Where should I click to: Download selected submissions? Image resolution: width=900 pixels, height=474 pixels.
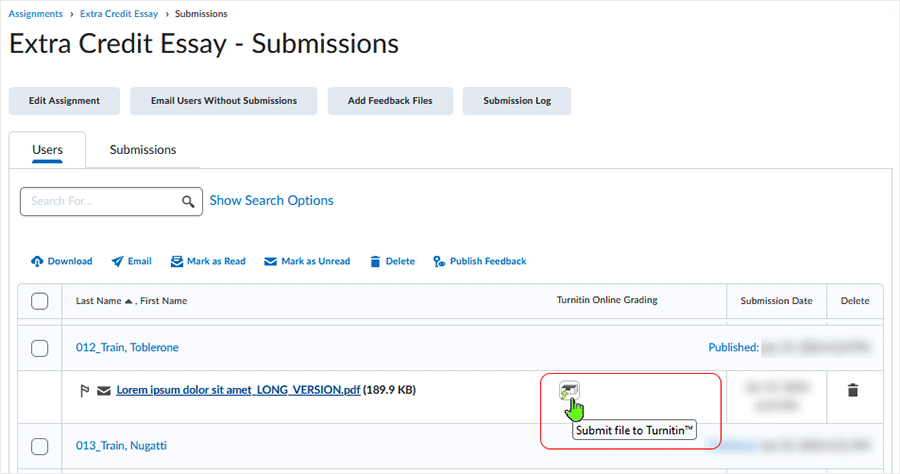(61, 261)
